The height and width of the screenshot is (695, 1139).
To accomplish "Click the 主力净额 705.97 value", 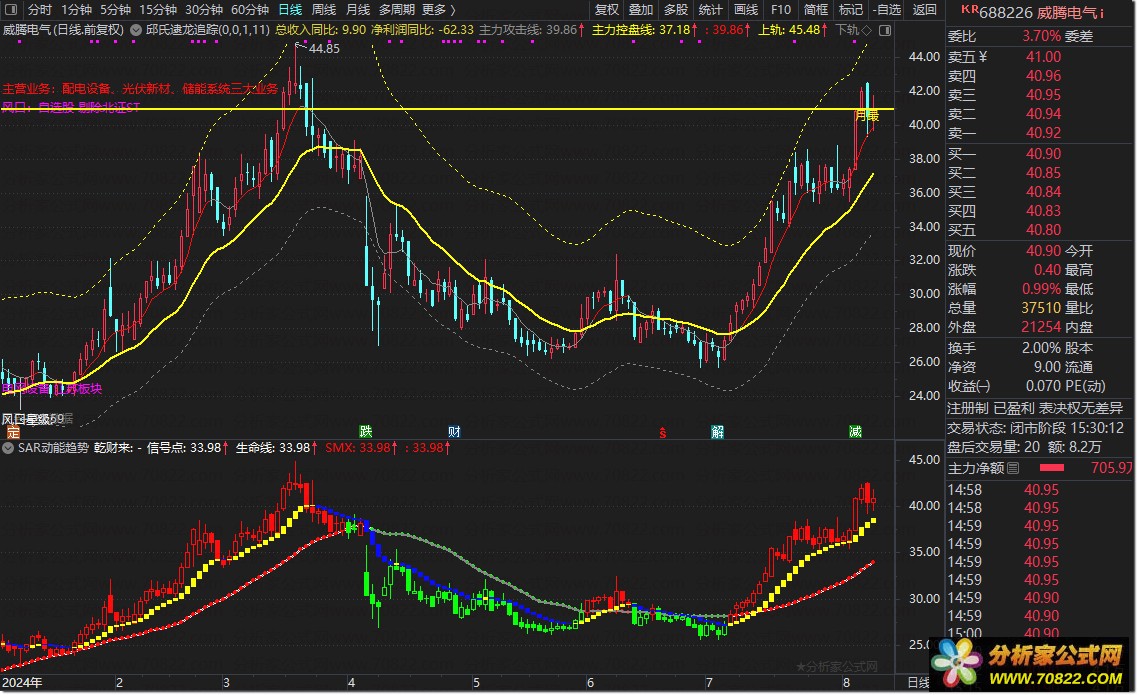I will click(x=1111, y=468).
